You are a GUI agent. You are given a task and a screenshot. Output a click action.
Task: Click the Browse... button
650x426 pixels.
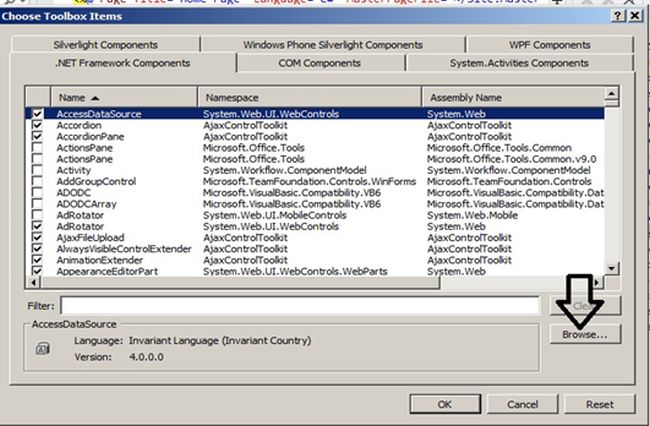coord(585,334)
